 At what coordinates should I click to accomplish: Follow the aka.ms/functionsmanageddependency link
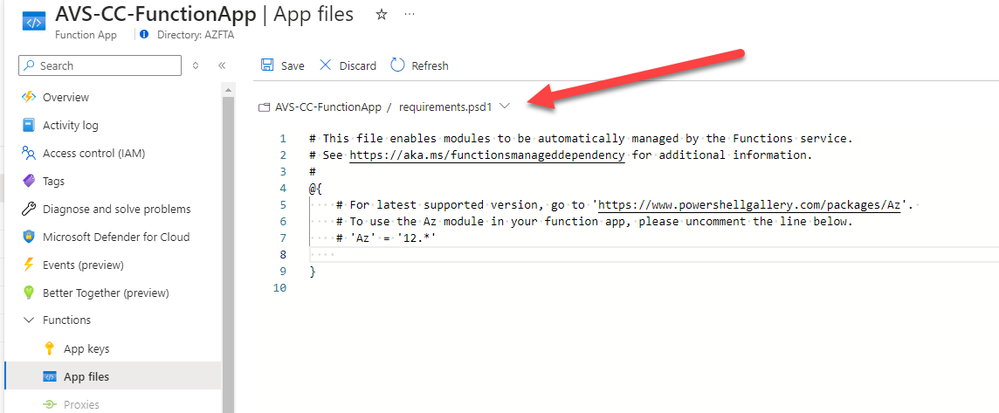pyautogui.click(x=487, y=155)
